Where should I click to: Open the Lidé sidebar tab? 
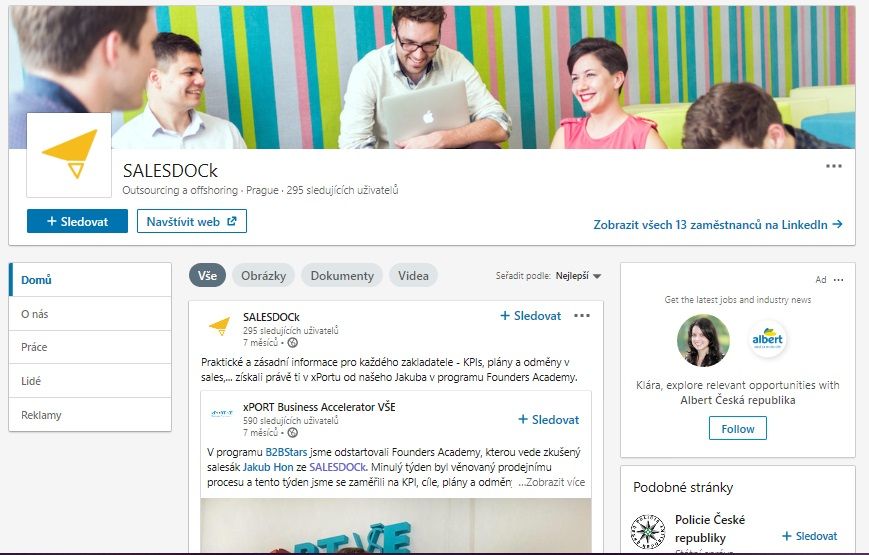pyautogui.click(x=90, y=381)
